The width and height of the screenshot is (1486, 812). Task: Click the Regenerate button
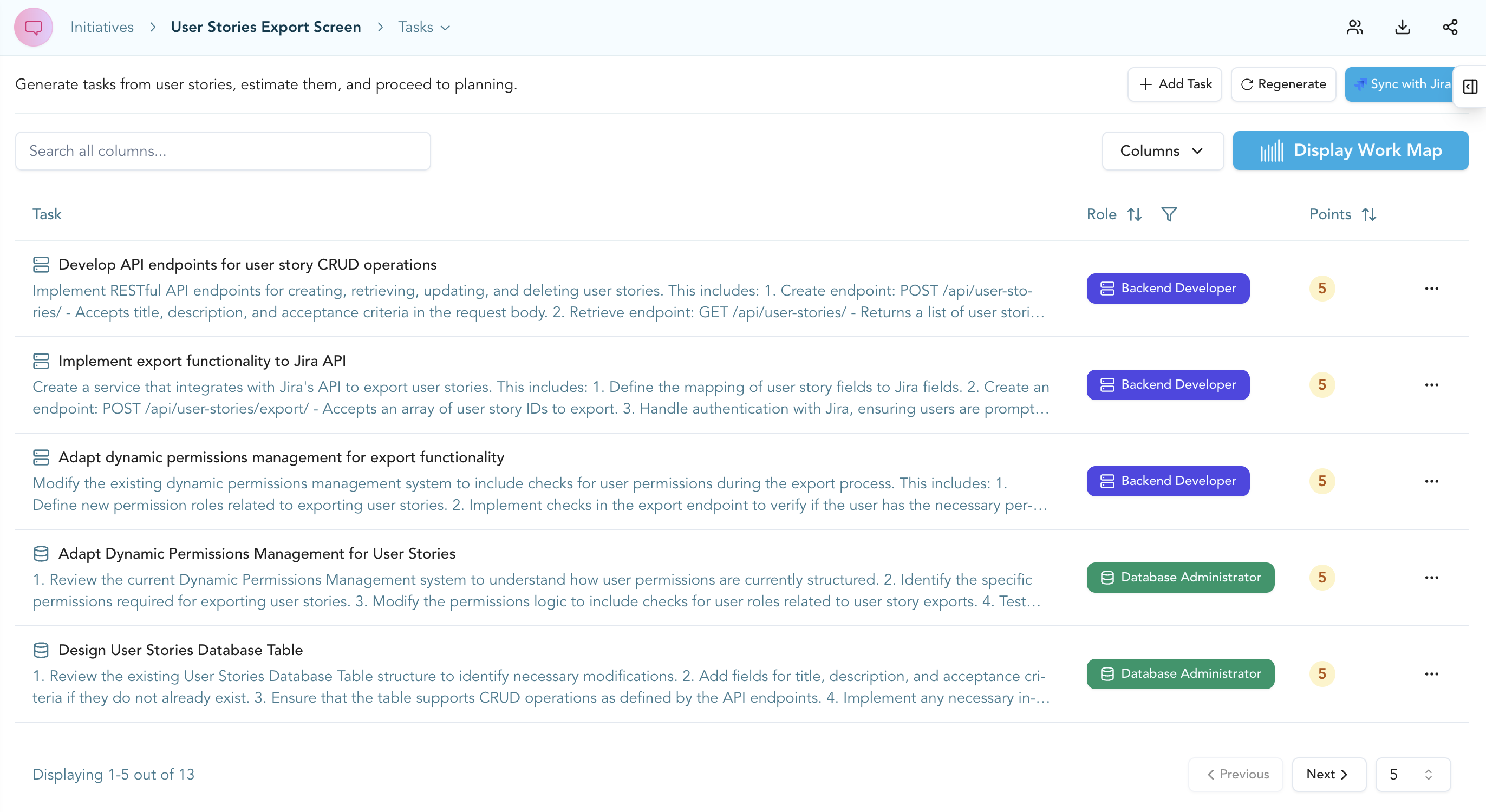1283,84
